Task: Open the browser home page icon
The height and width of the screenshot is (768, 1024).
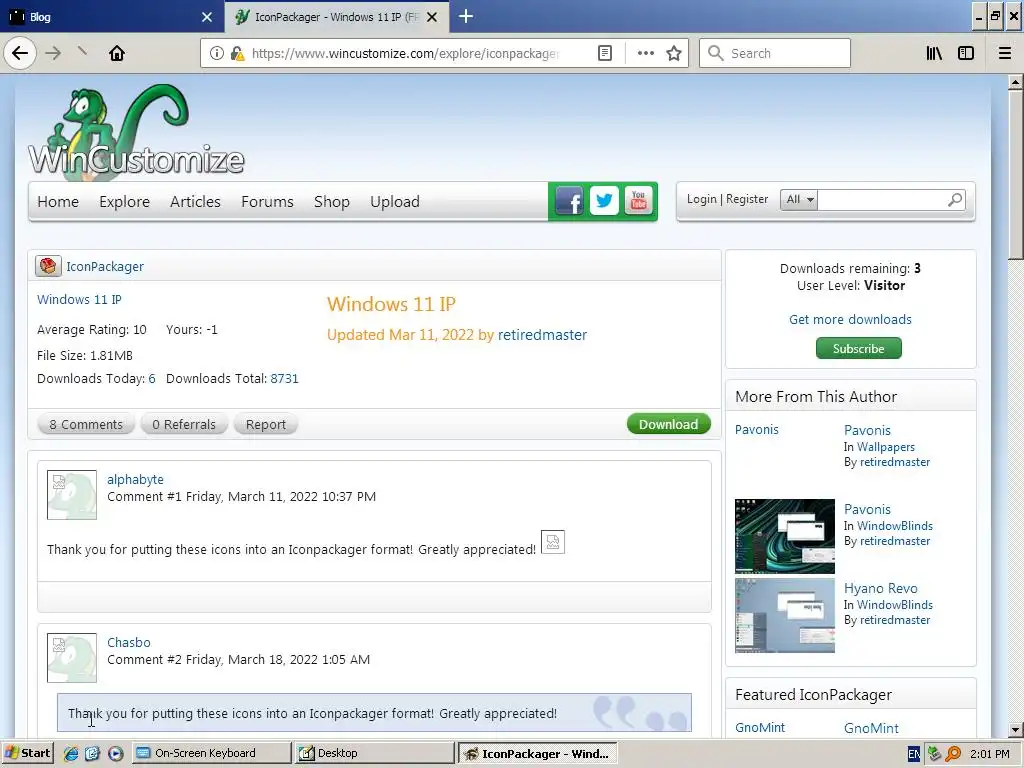Action: pos(117,53)
